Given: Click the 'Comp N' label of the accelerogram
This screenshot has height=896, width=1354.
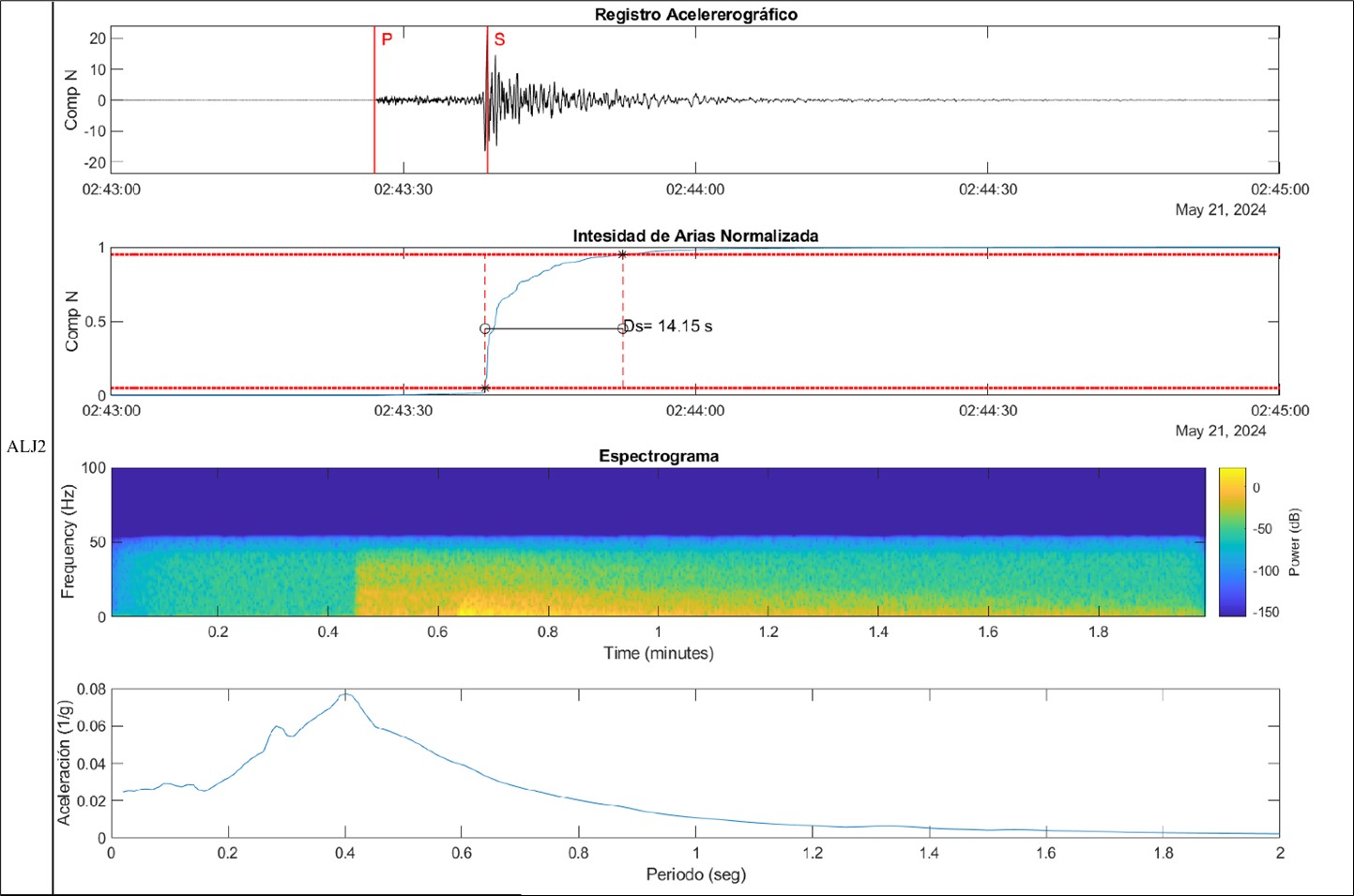Looking at the screenshot, I should 71,100.
